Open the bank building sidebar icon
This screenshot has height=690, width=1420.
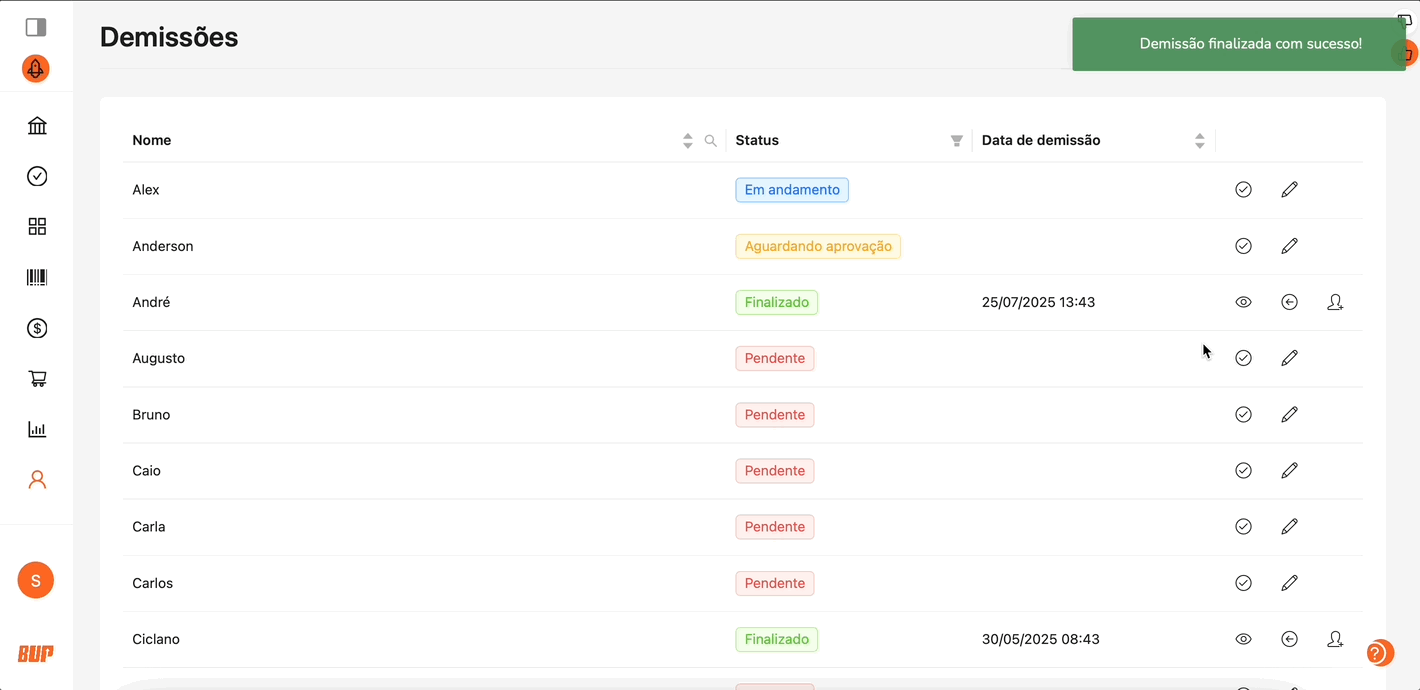coord(37,125)
